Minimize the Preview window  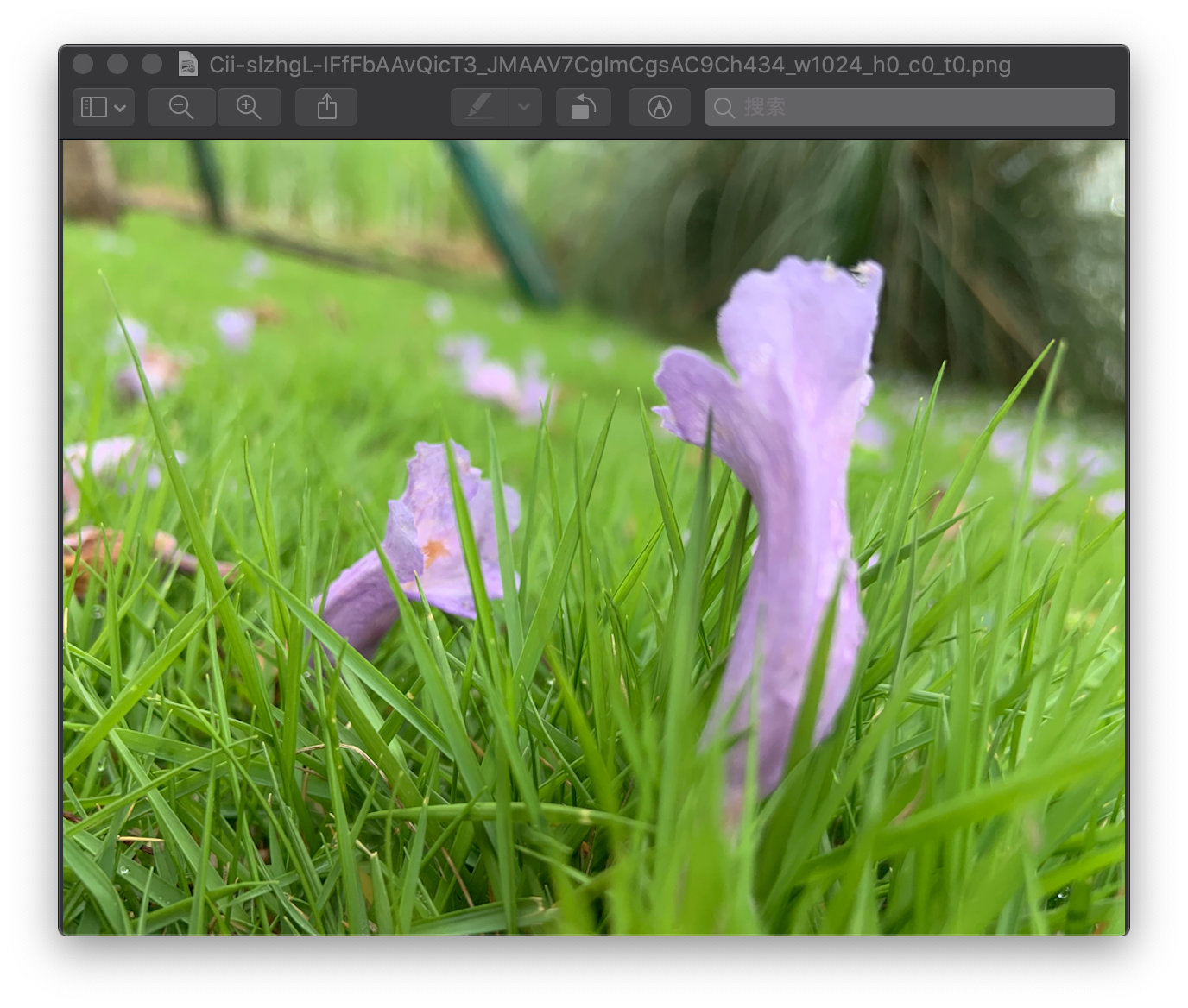pyautogui.click(x=117, y=64)
